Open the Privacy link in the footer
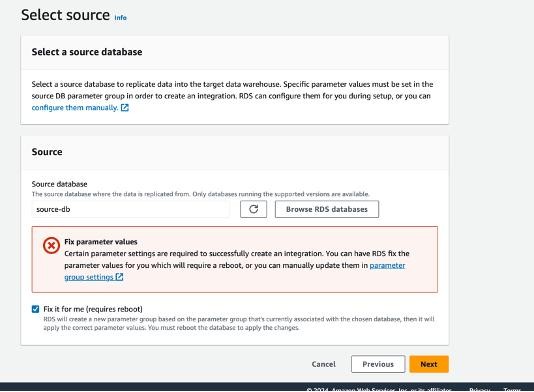 [x=479, y=389]
